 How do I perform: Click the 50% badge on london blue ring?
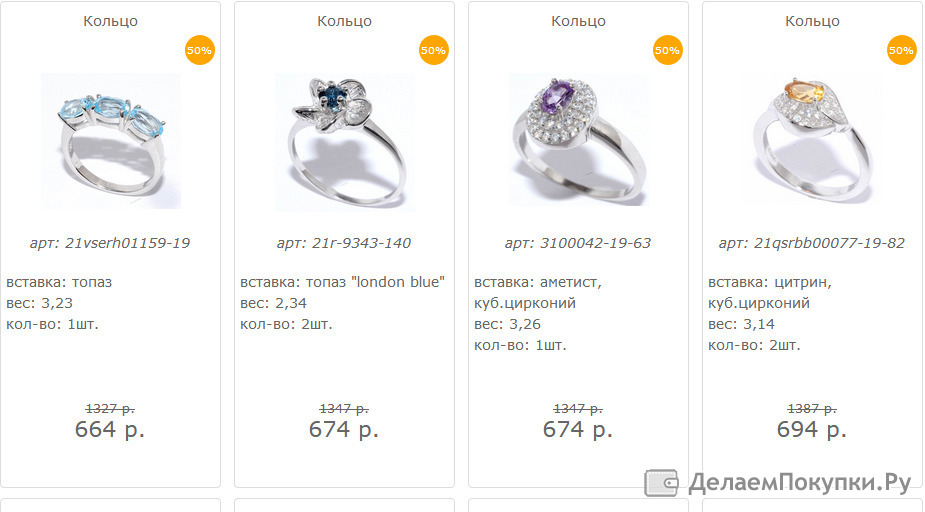pyautogui.click(x=434, y=50)
